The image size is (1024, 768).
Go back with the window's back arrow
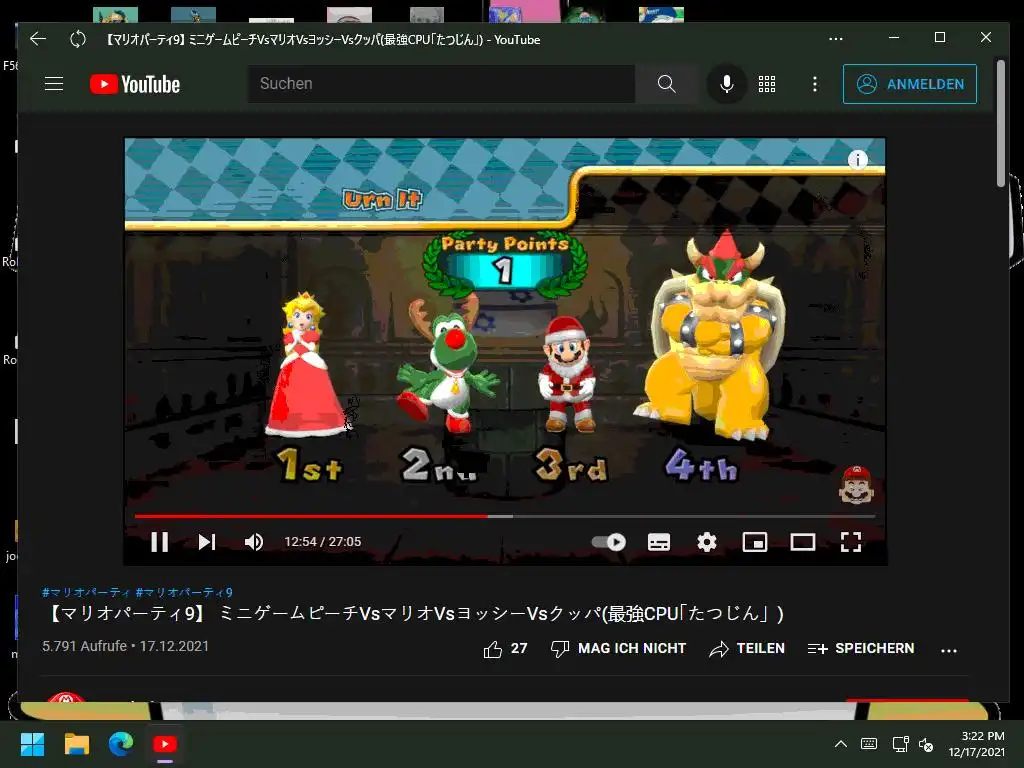pos(38,39)
